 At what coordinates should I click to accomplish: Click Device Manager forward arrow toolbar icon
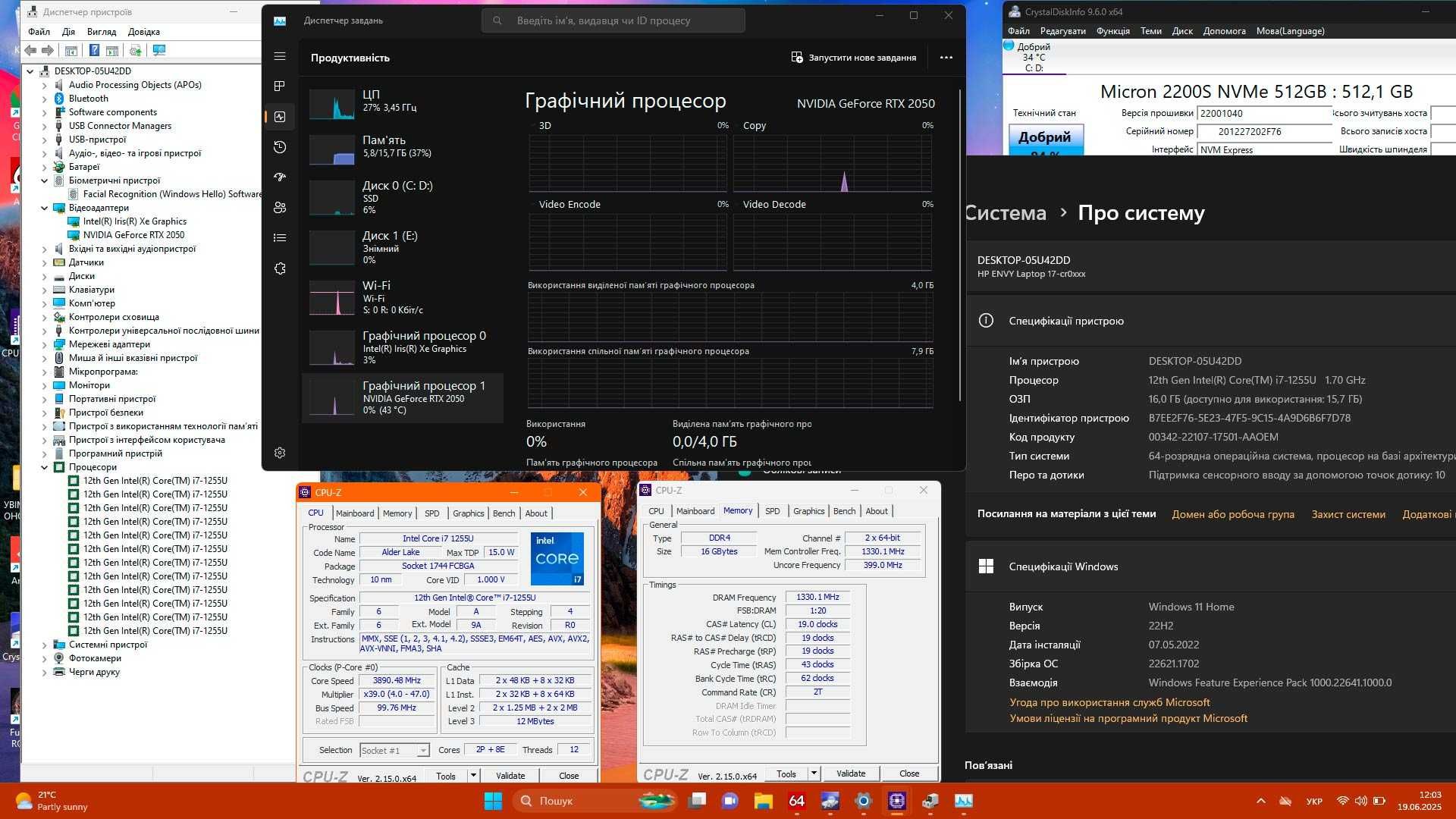(47, 50)
